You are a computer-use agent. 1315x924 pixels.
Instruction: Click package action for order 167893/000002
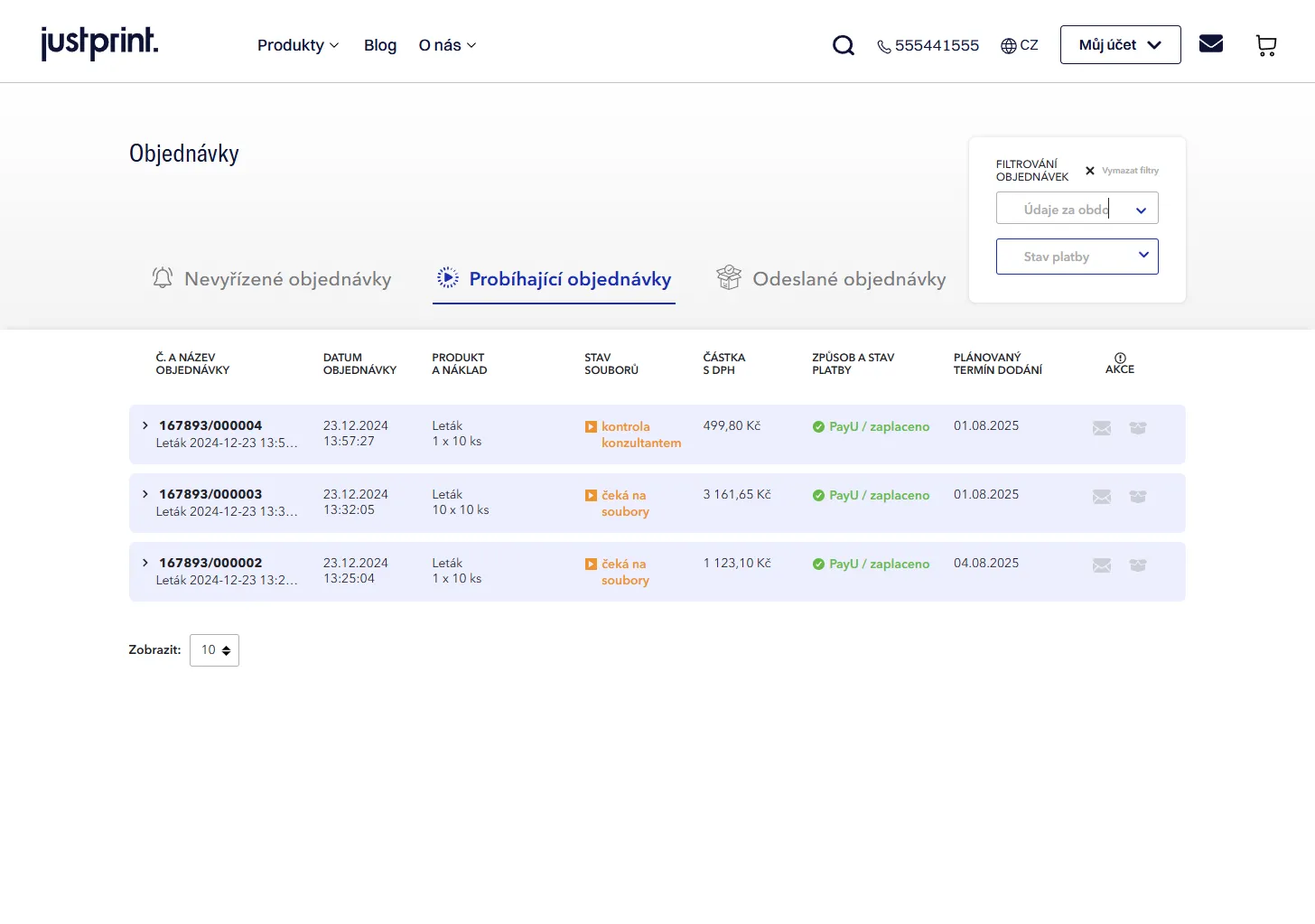[x=1138, y=565]
